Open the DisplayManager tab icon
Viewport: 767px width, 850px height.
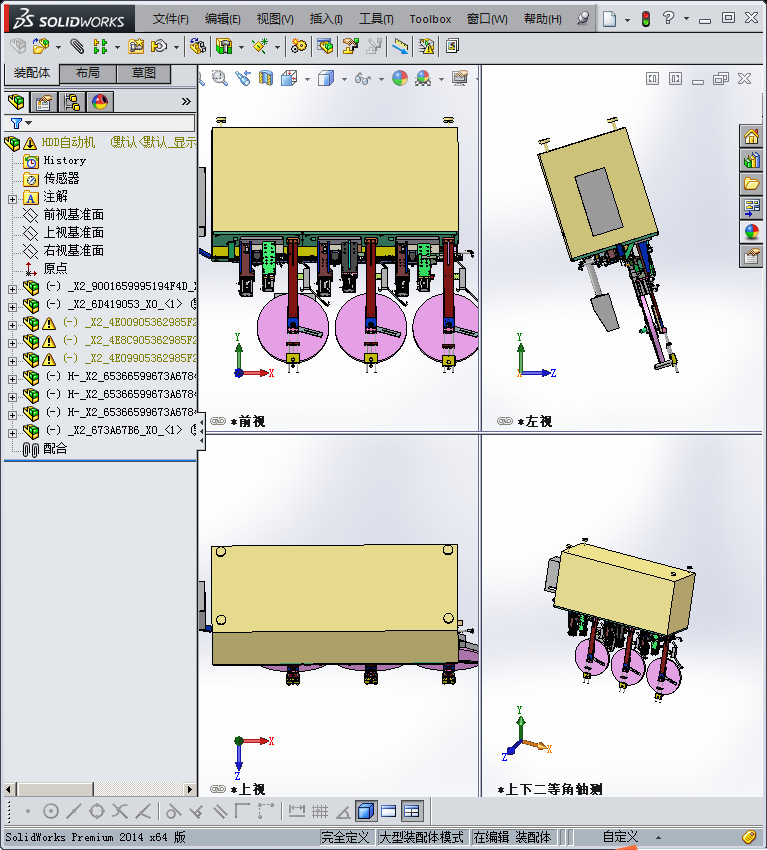[x=100, y=102]
